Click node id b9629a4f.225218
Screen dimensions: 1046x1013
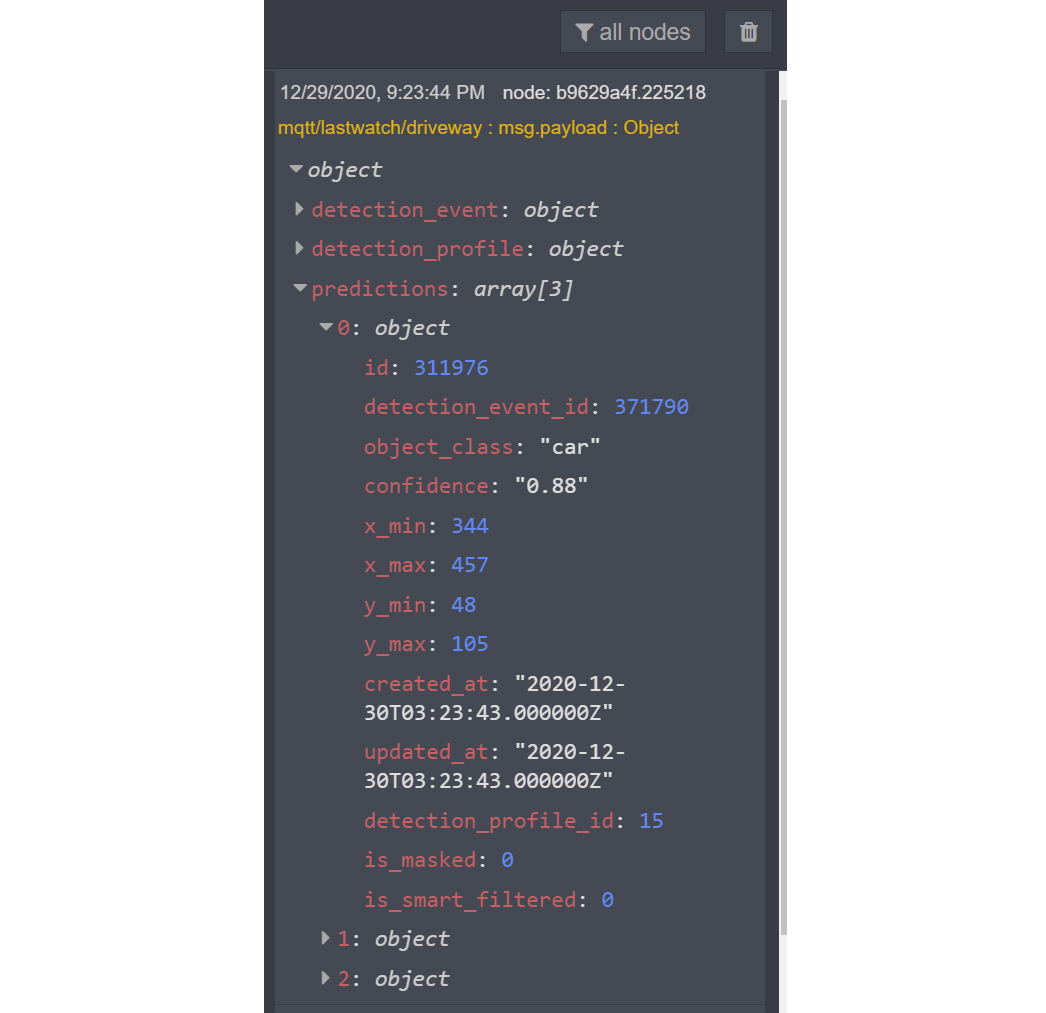[604, 92]
